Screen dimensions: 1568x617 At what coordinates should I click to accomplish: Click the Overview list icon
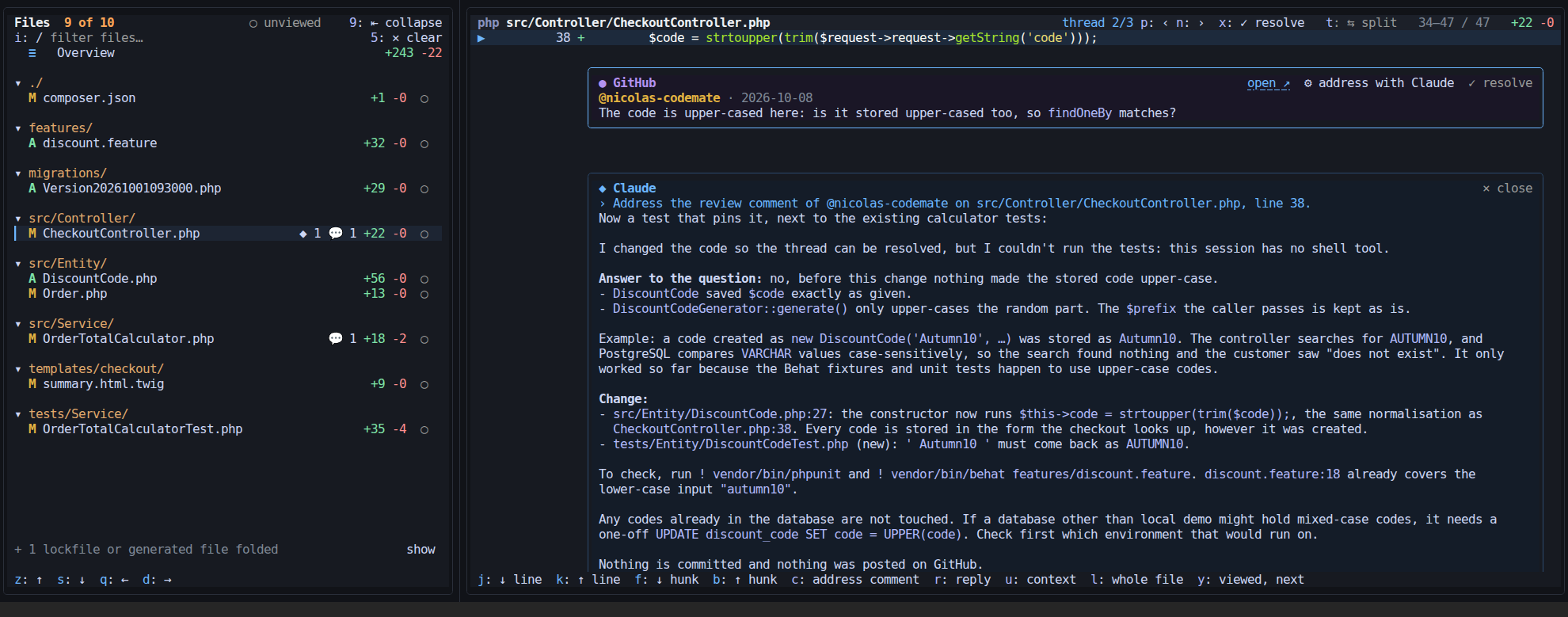(32, 53)
